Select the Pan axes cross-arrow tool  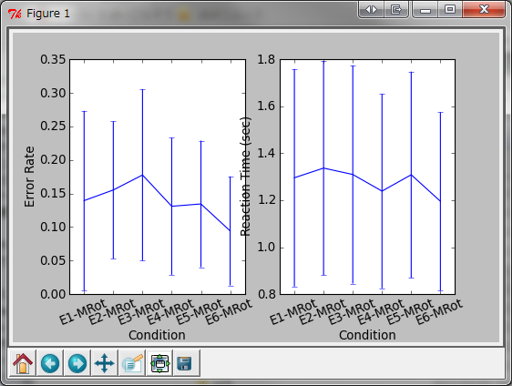coord(105,363)
